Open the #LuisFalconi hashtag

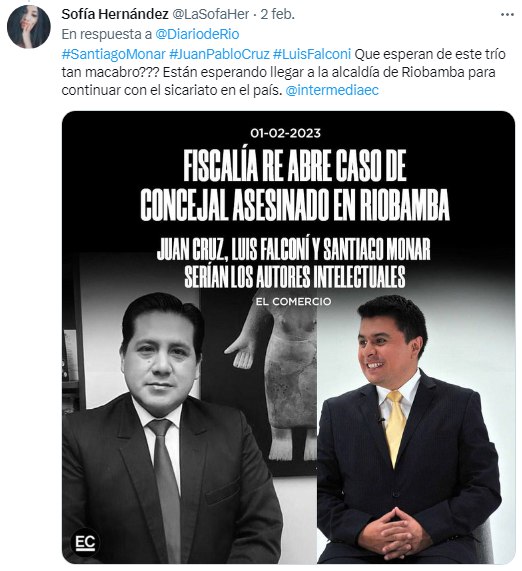coord(312,54)
